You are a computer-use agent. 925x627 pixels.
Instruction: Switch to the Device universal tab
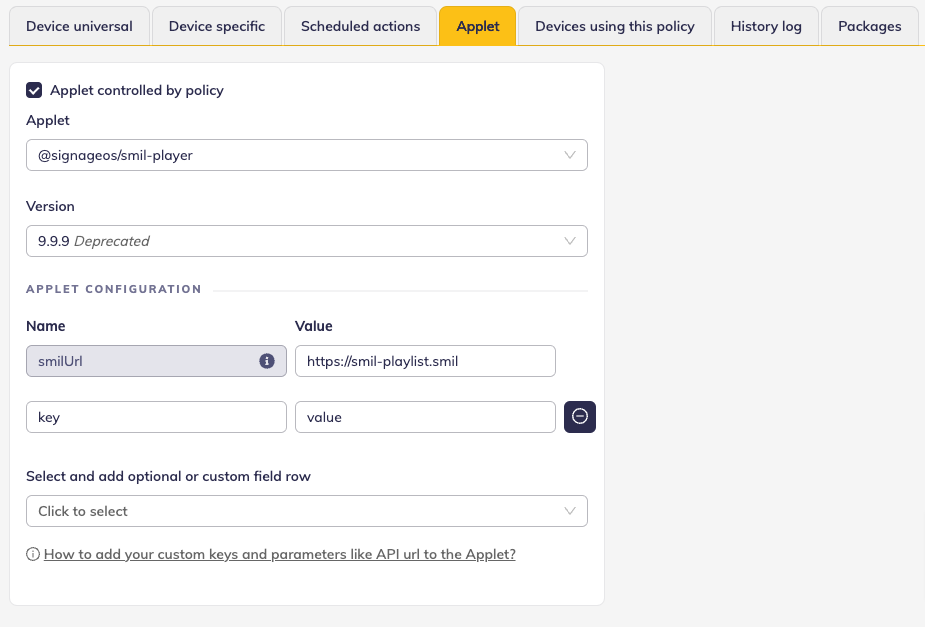(x=79, y=26)
